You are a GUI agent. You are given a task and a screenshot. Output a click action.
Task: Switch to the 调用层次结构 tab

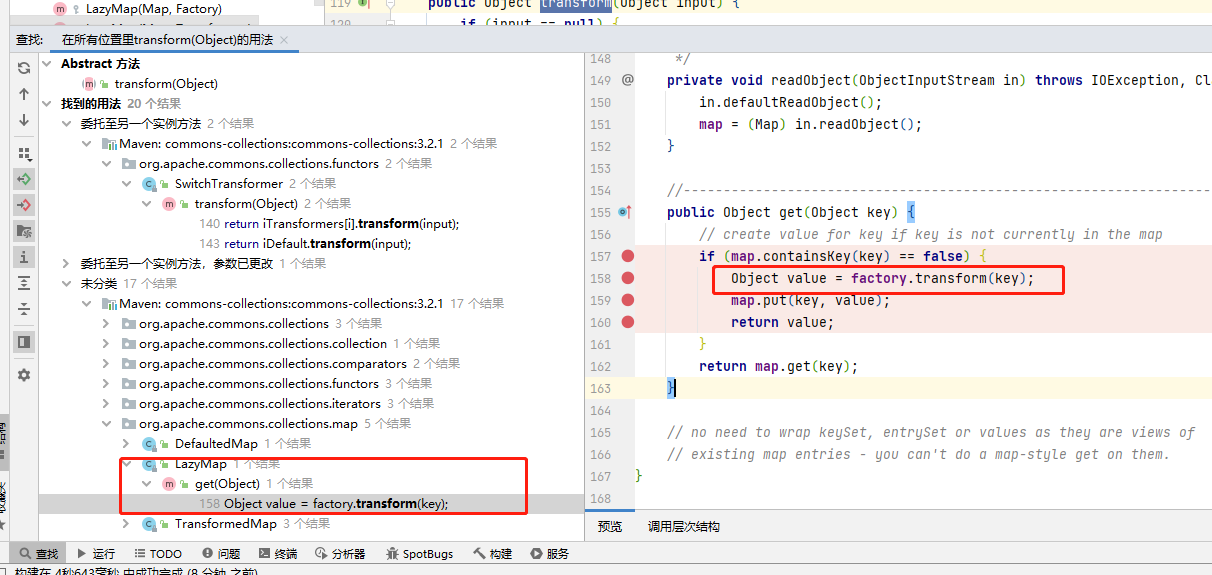click(x=683, y=527)
